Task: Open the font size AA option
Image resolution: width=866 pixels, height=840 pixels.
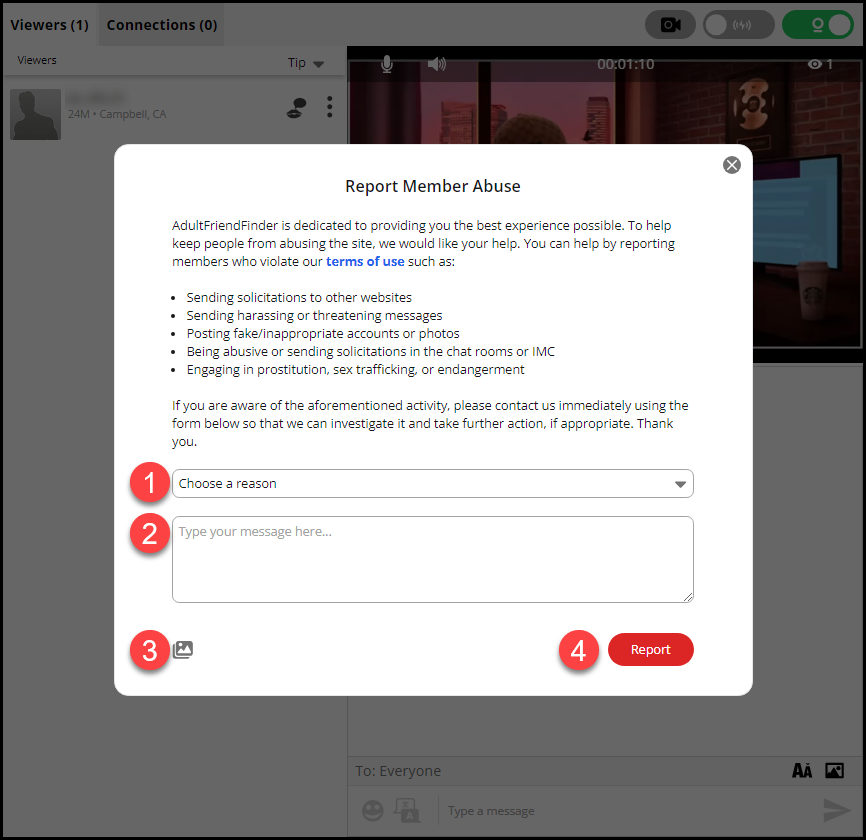Action: [x=802, y=770]
